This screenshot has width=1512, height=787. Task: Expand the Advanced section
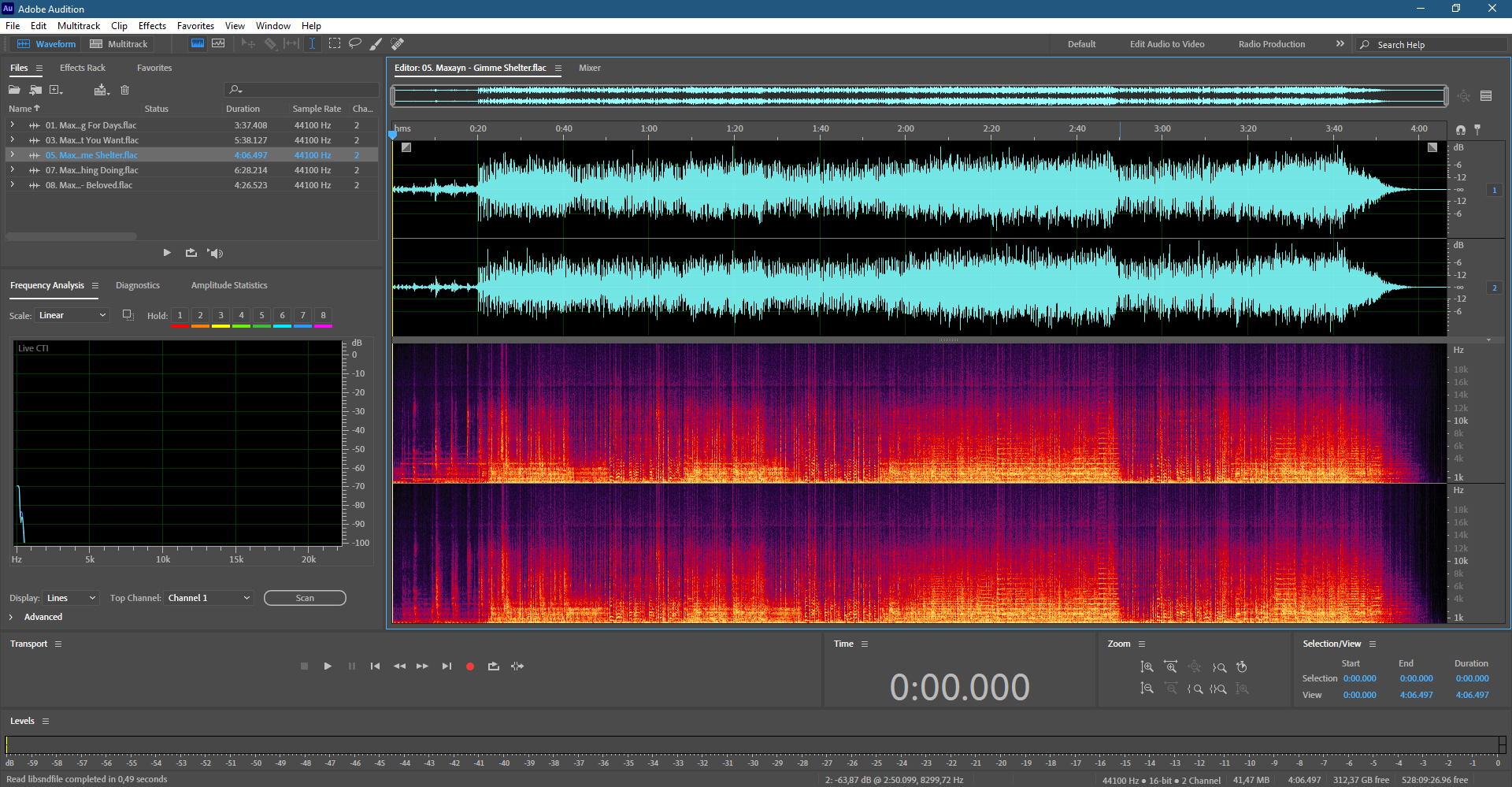[x=11, y=617]
